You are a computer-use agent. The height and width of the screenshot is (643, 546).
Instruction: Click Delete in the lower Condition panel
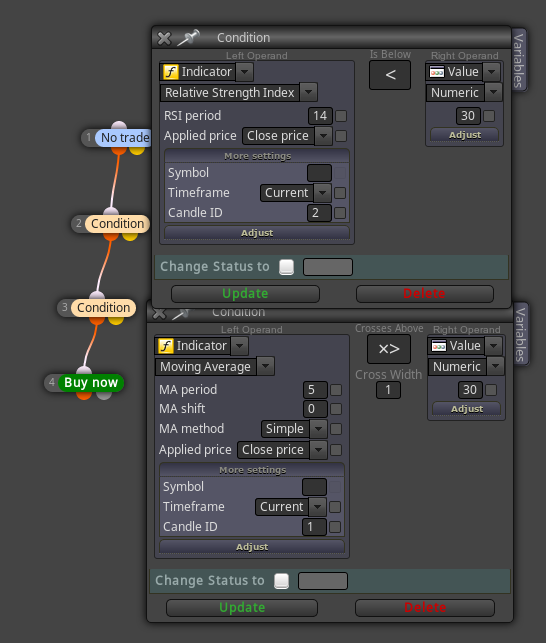(425, 608)
